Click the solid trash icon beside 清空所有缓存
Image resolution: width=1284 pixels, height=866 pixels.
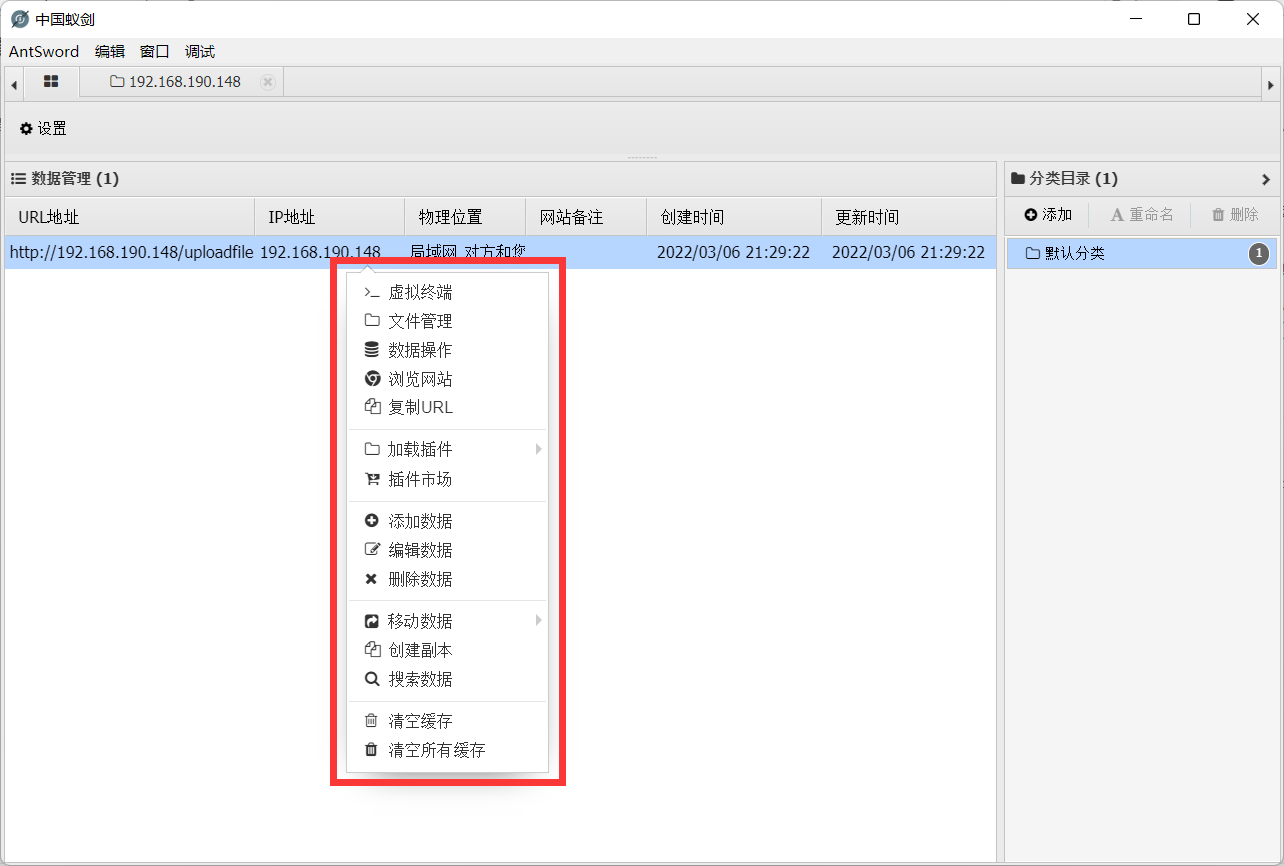pos(371,750)
